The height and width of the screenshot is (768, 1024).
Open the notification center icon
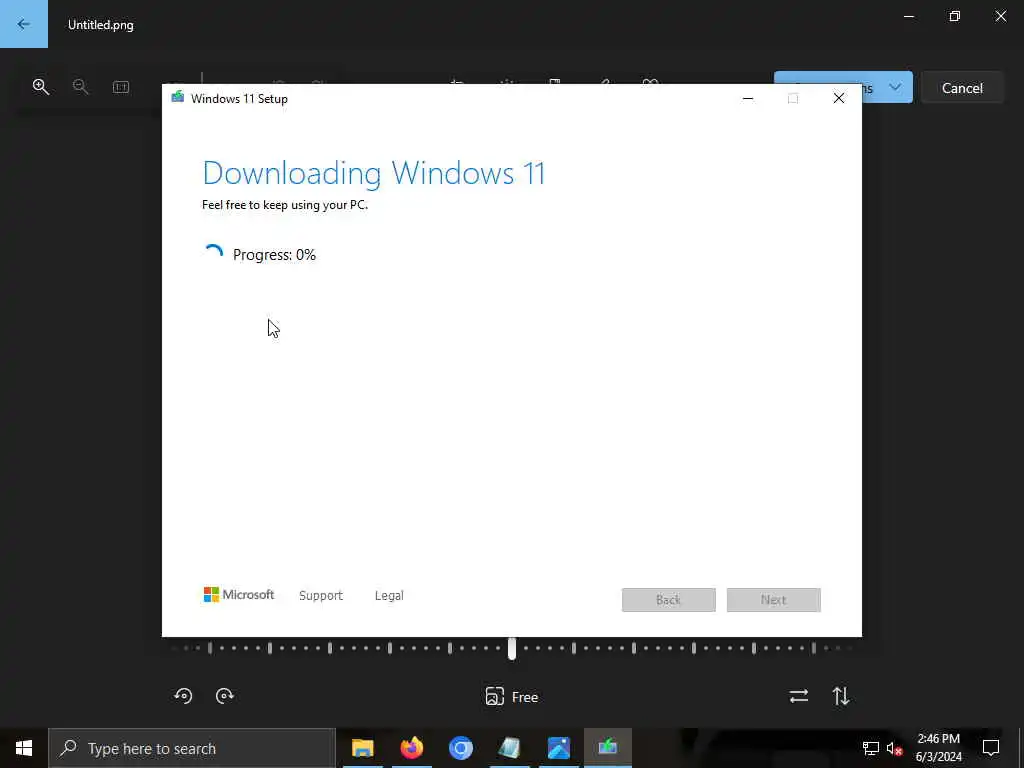pyautogui.click(x=991, y=748)
